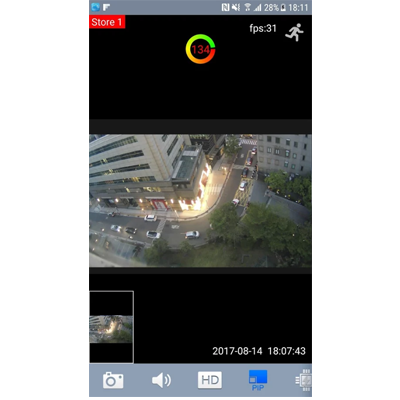This screenshot has height=400, width=400.
Task: Tap the cellular signal strength icon
Action: [257, 7]
